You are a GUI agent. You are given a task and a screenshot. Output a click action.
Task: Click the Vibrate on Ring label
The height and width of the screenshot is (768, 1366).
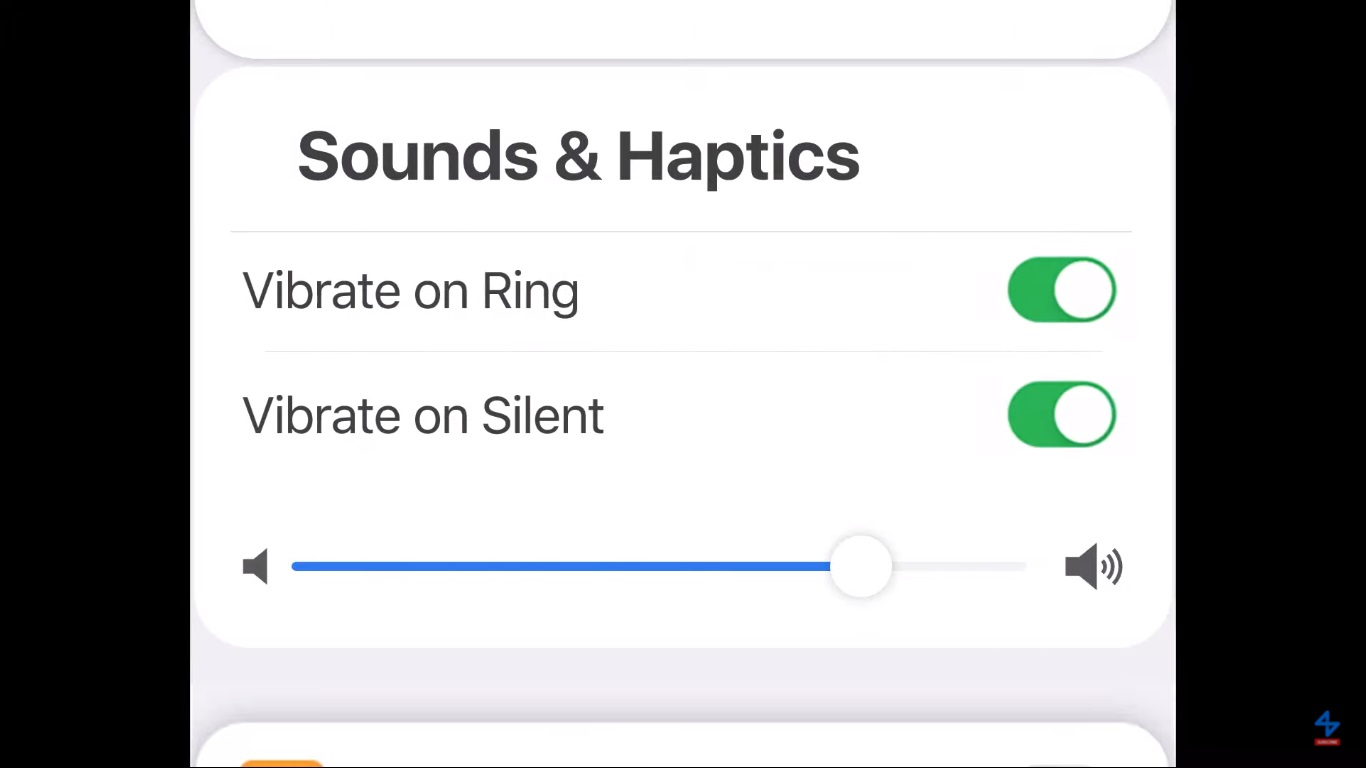click(410, 292)
